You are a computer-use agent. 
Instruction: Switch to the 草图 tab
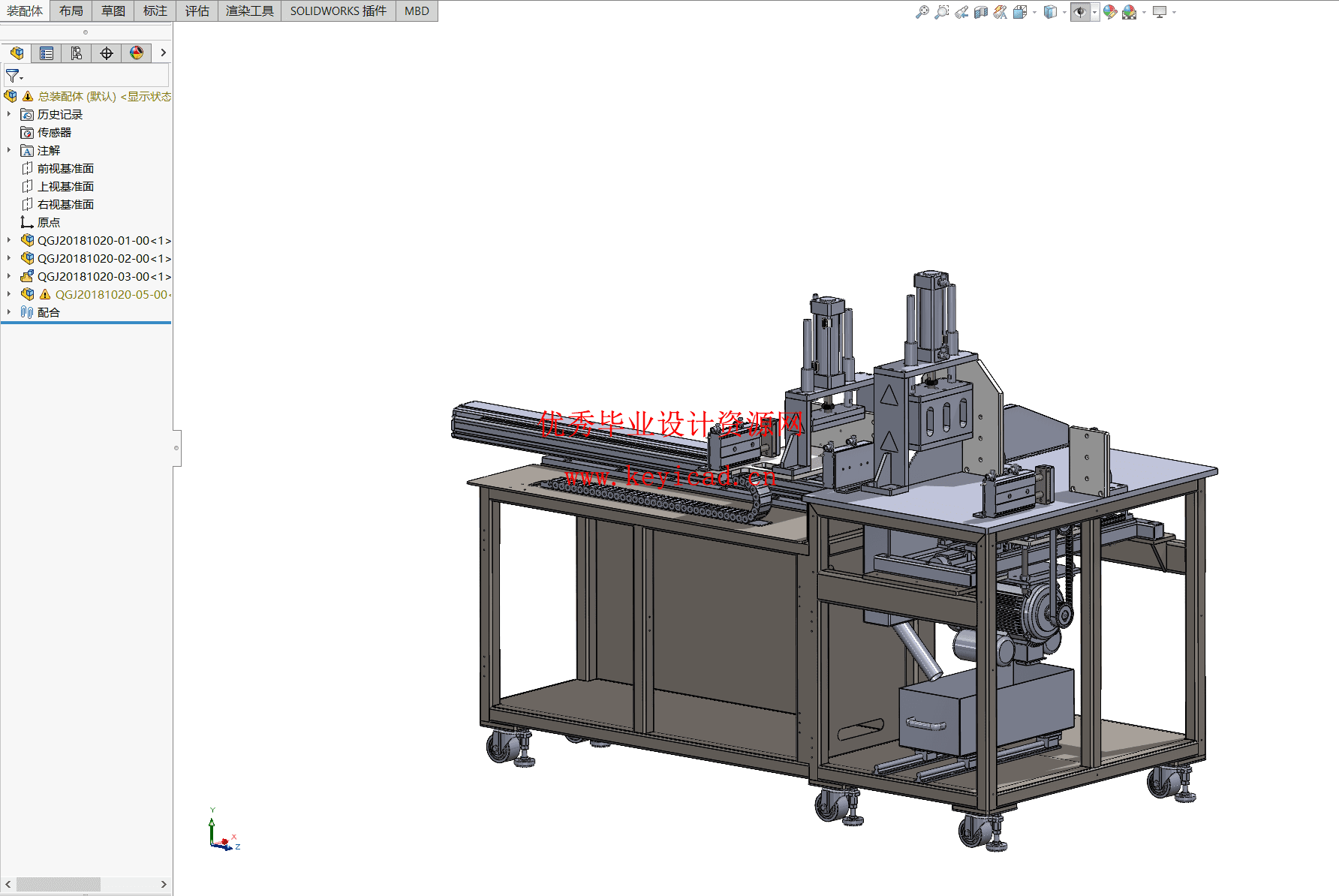113,11
